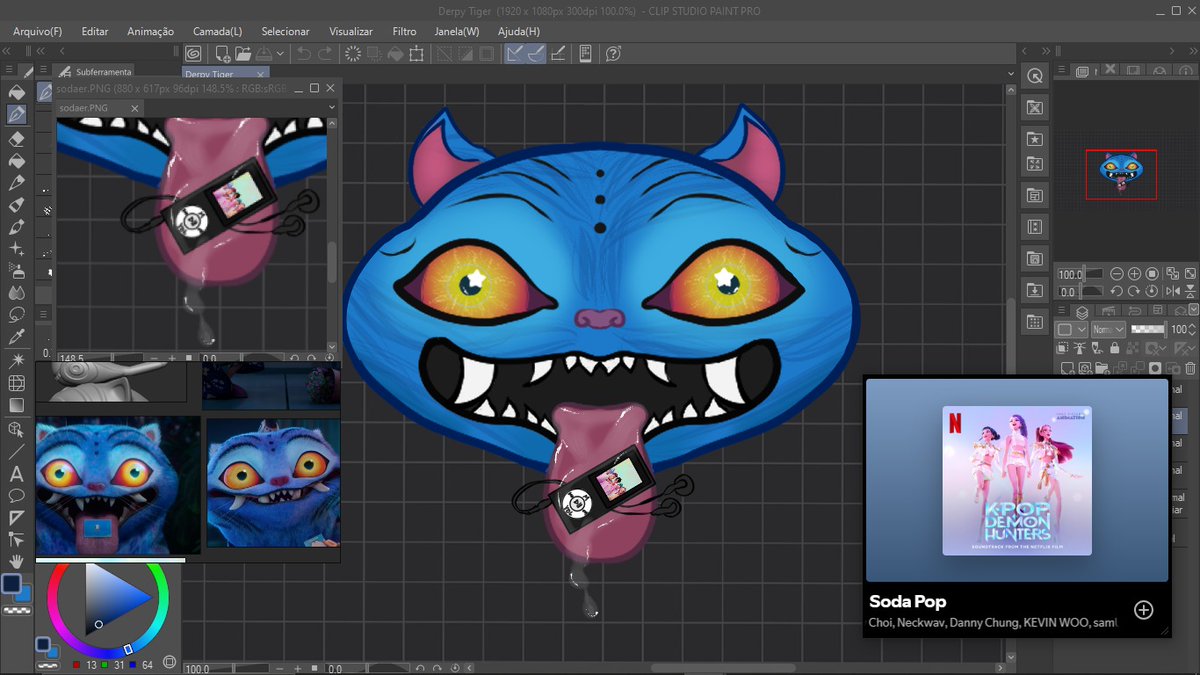Open the Ajuda(H) menu
The width and height of the screenshot is (1200, 675).
click(x=519, y=31)
